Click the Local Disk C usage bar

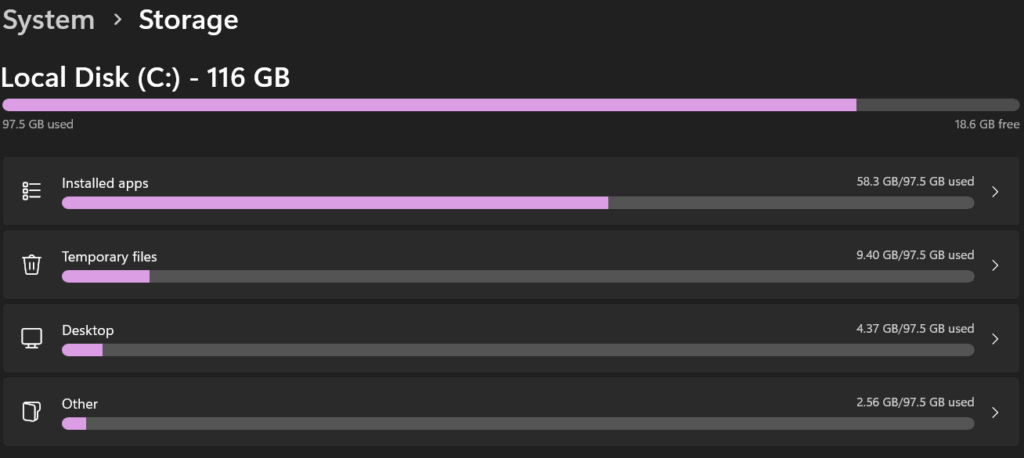click(x=511, y=105)
